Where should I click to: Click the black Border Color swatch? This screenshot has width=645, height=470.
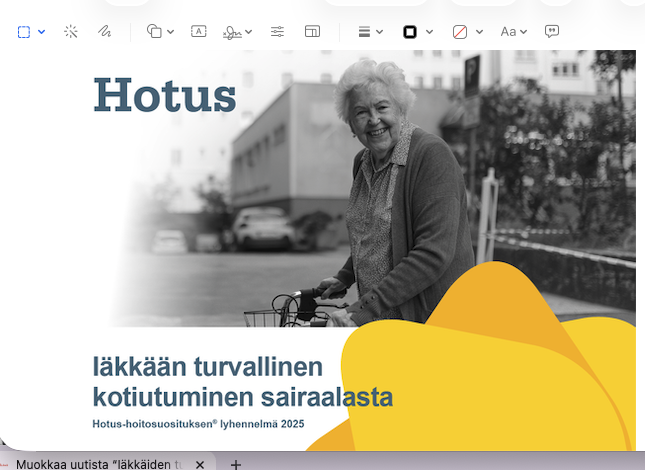[410, 32]
